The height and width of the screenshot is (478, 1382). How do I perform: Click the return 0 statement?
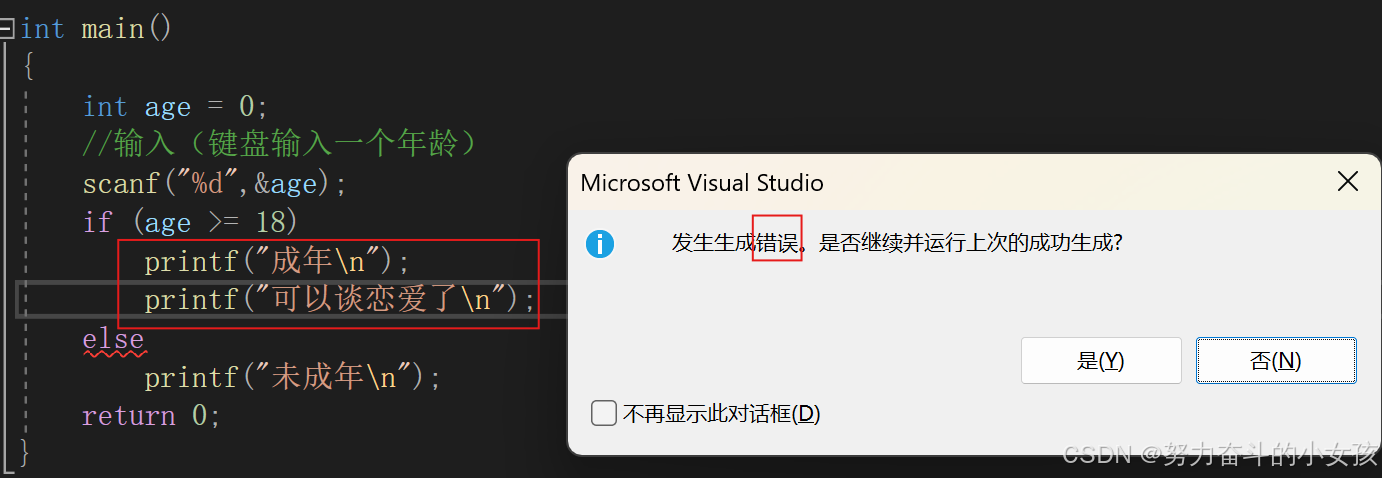[151, 416]
